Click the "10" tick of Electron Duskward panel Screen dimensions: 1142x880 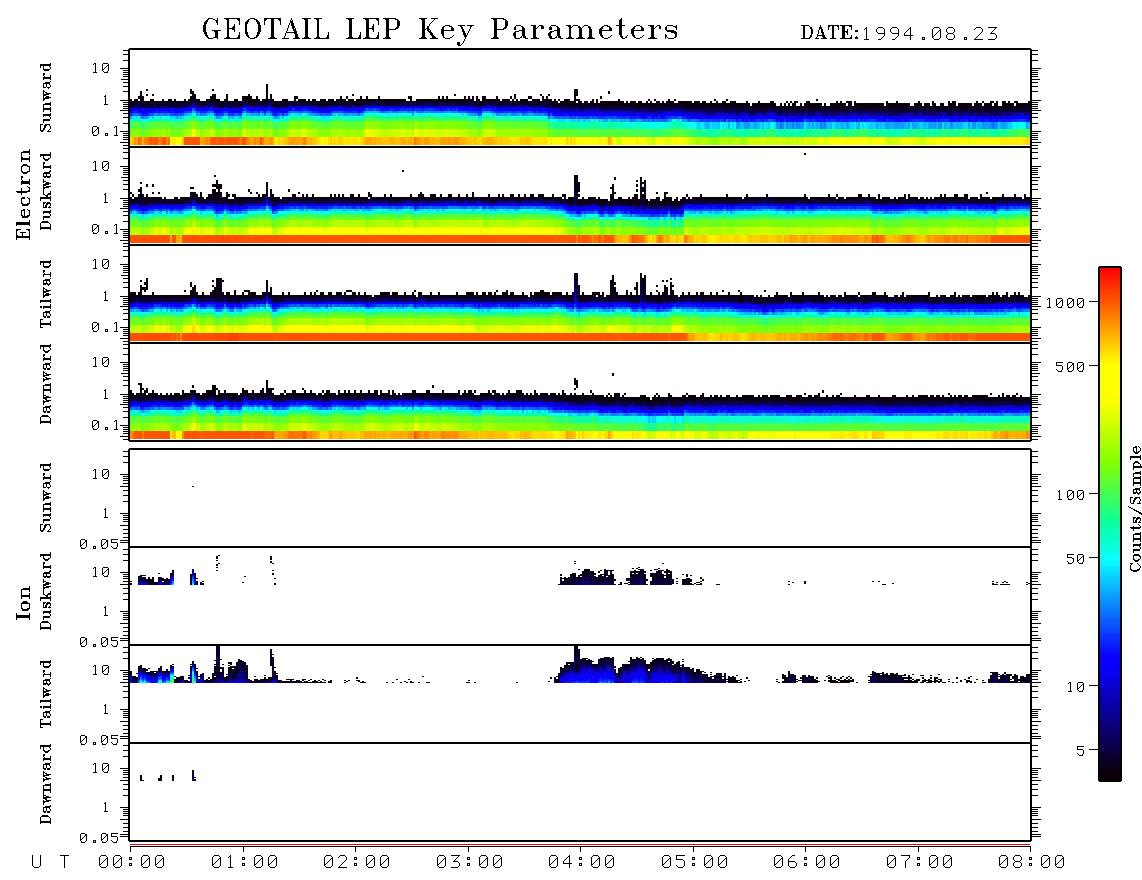(x=101, y=166)
